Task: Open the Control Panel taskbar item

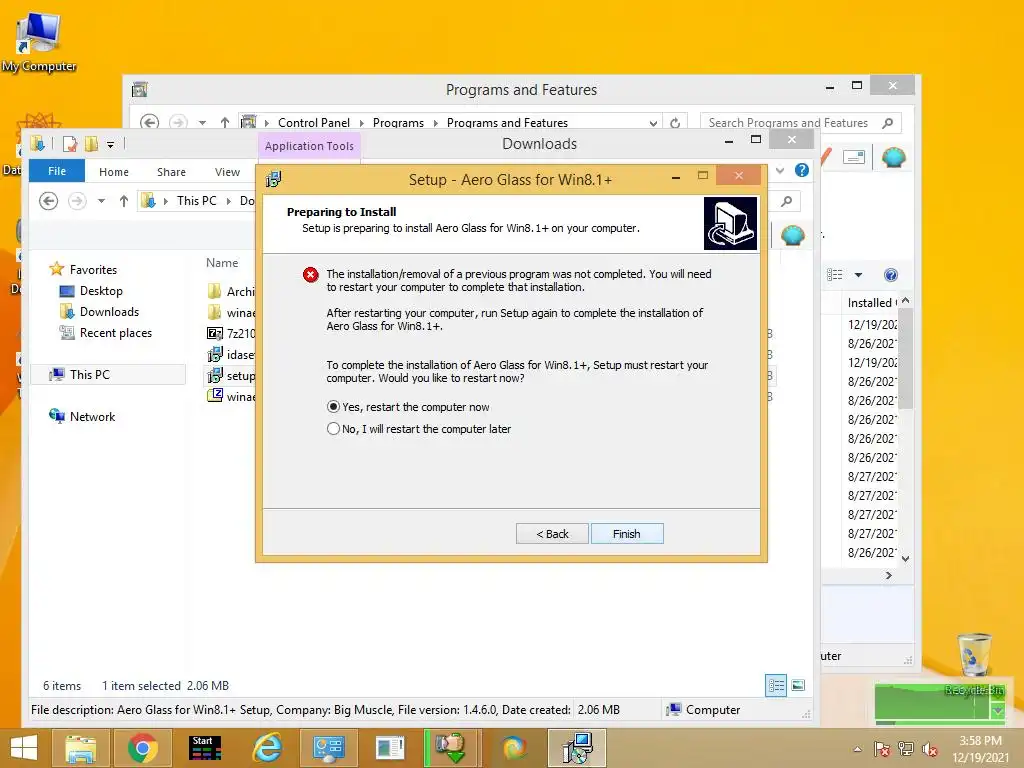Action: pos(328,748)
